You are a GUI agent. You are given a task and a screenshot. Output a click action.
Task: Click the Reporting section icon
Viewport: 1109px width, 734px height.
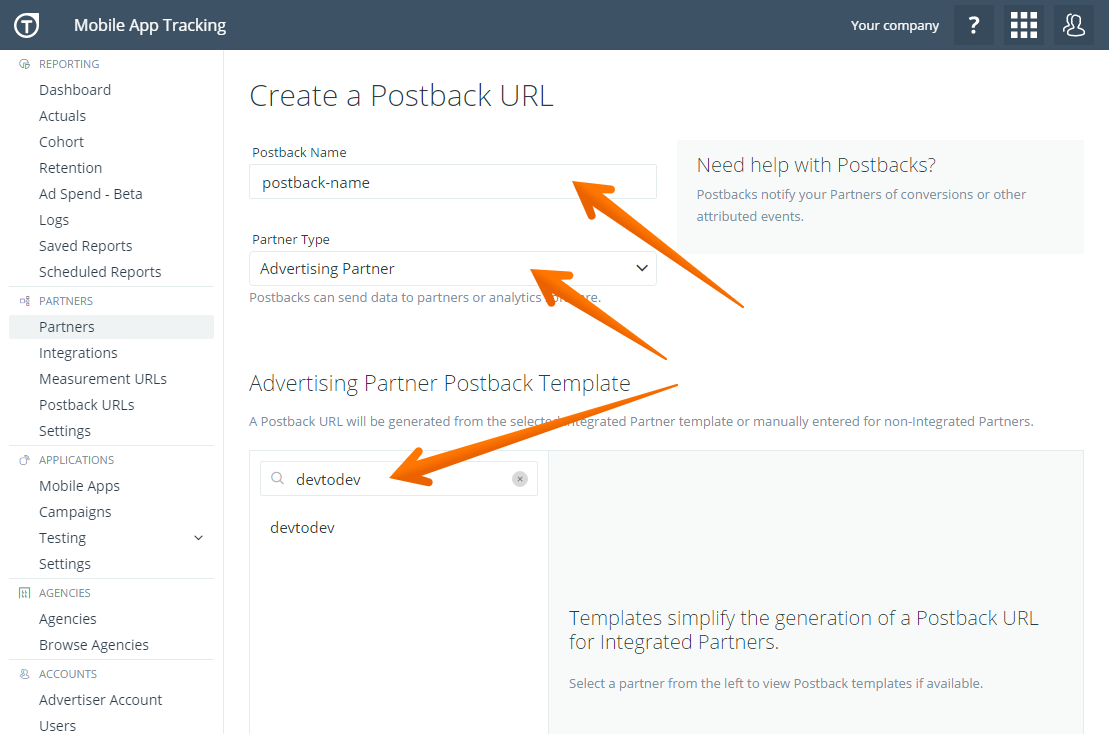[x=25, y=64]
